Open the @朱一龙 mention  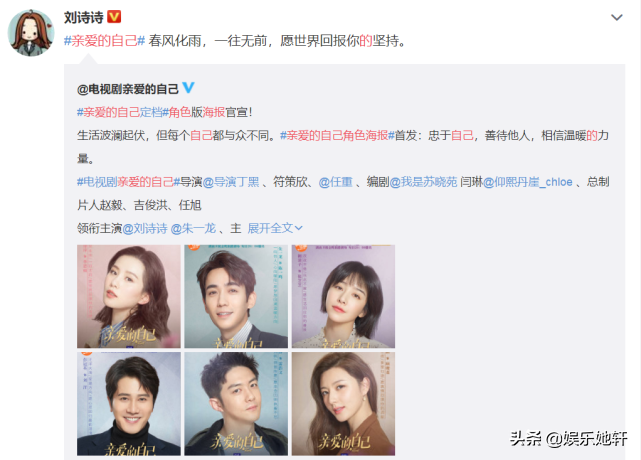pos(193,228)
